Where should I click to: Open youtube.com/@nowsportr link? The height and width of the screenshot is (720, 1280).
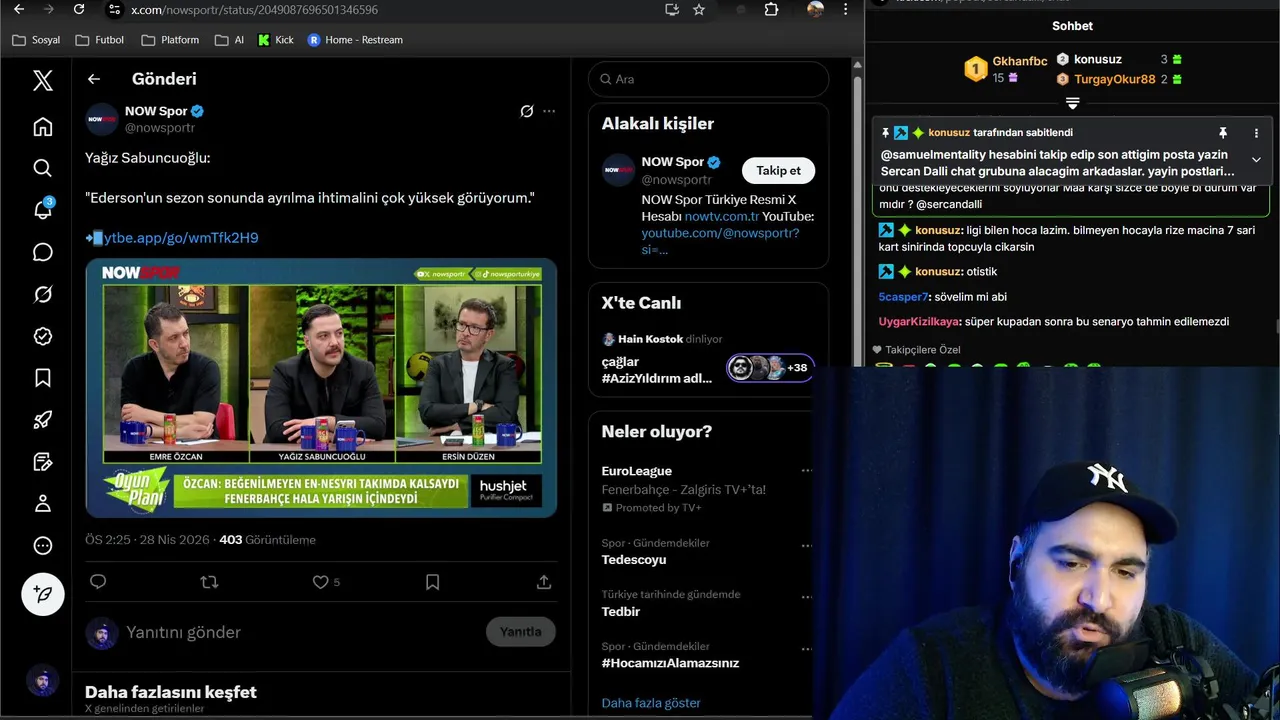pos(720,233)
